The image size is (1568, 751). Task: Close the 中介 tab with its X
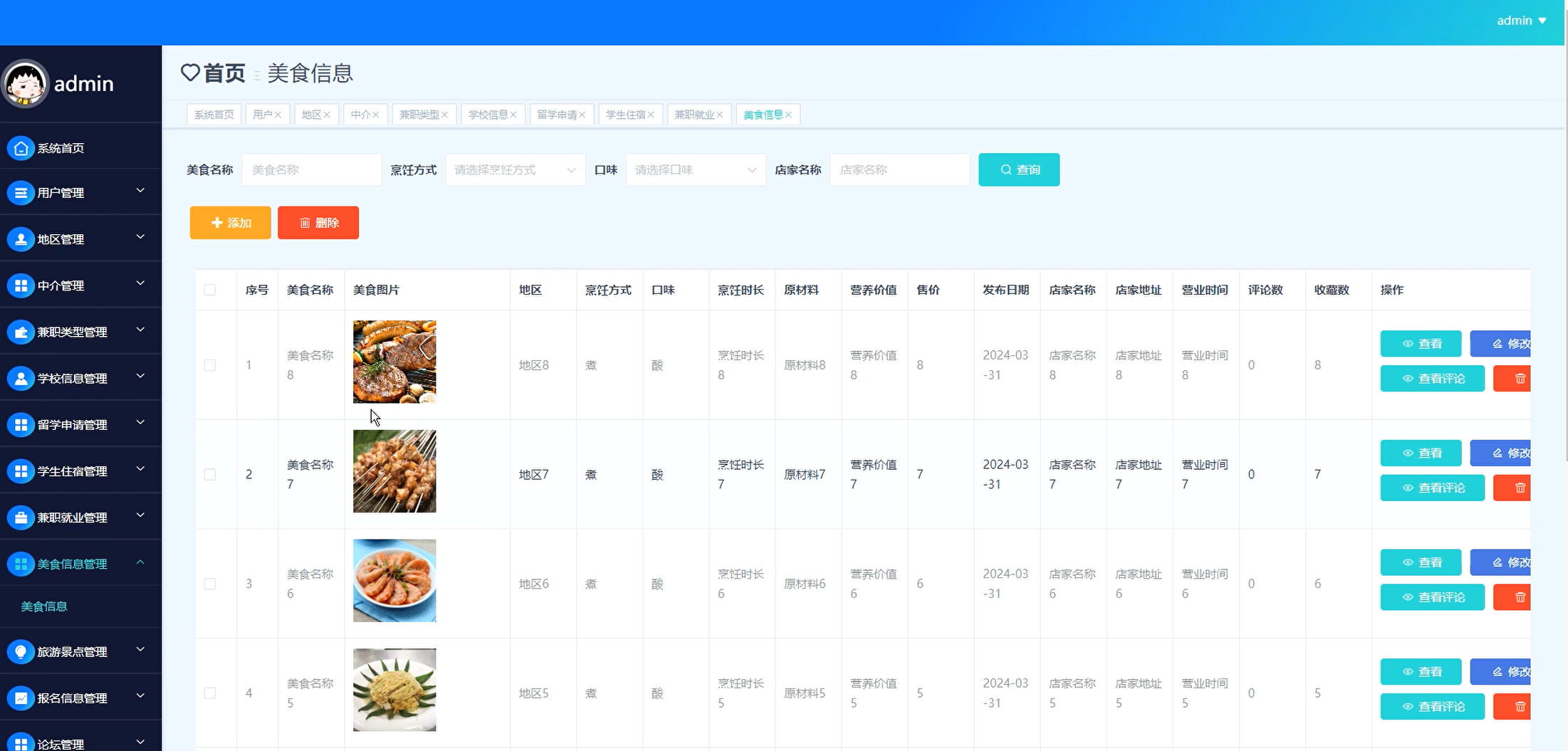tap(375, 115)
